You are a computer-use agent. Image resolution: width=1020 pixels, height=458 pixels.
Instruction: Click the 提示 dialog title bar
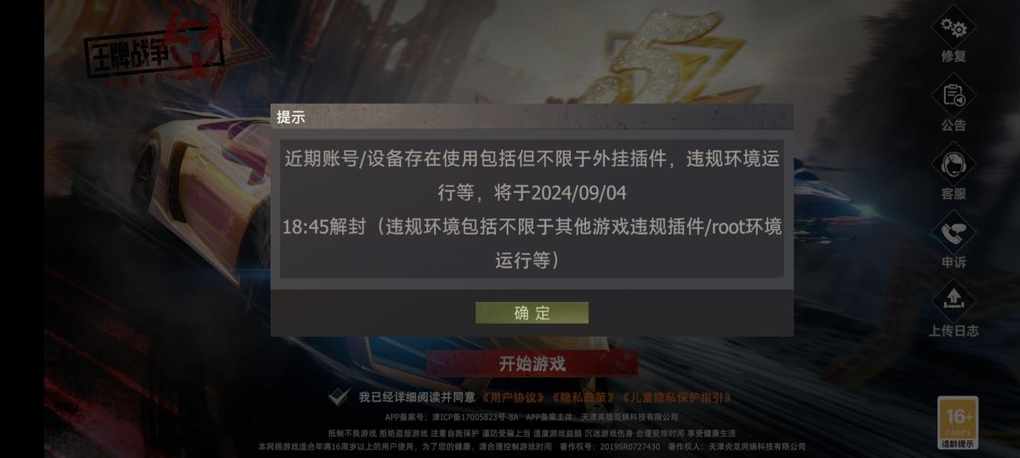(531, 117)
